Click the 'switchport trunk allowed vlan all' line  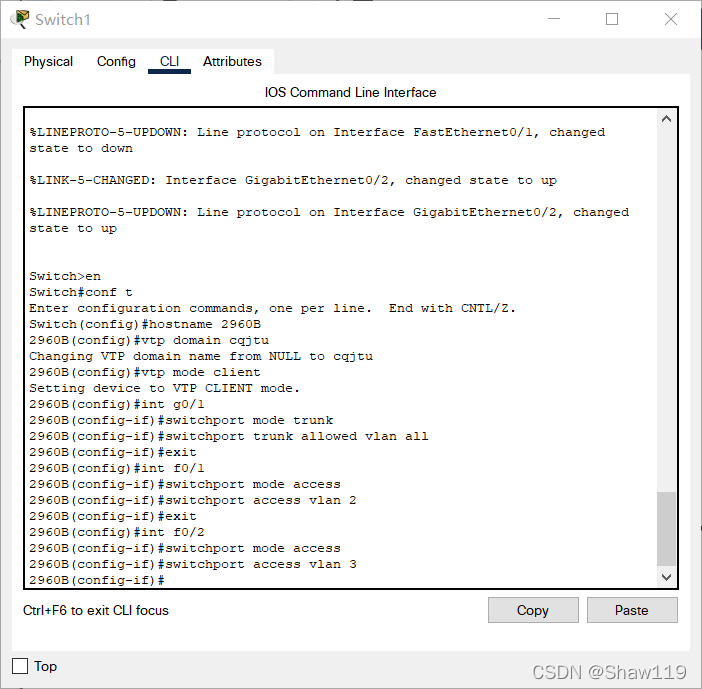point(229,436)
